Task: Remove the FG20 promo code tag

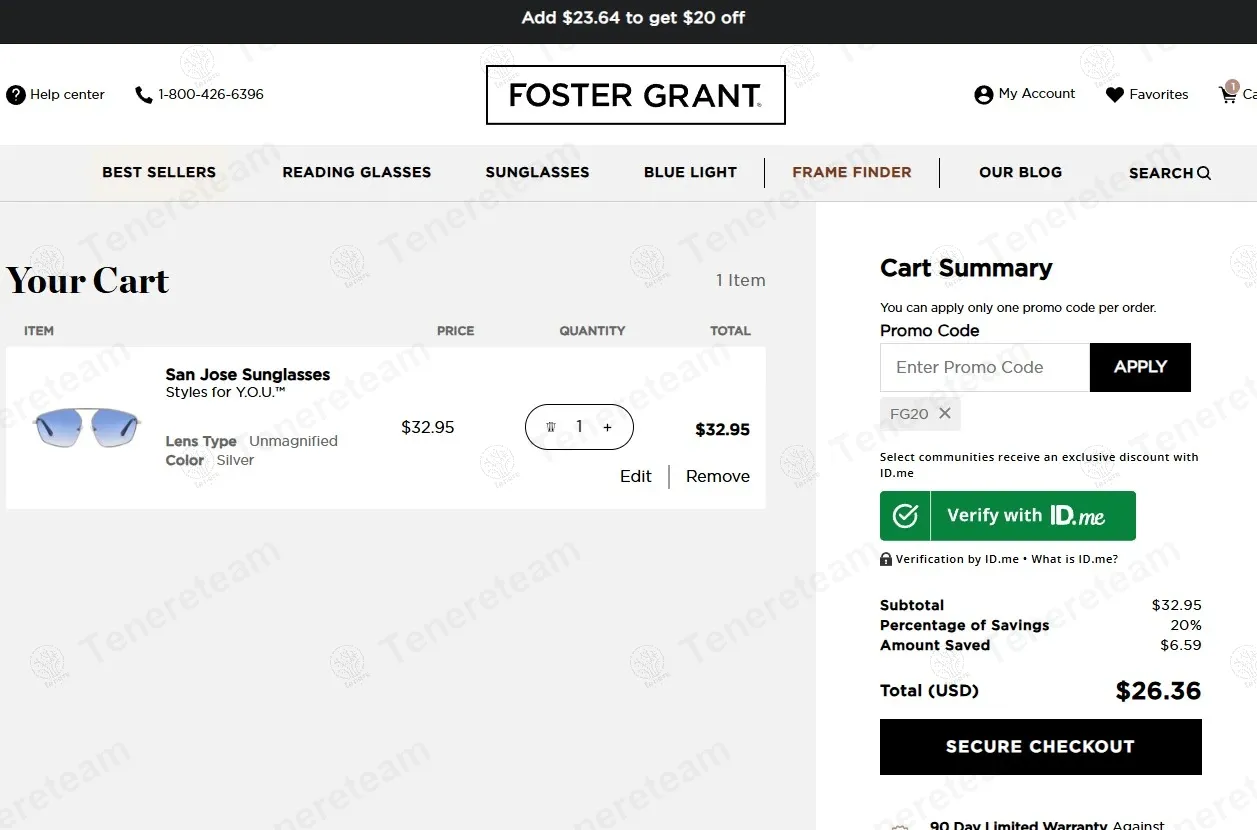Action: 945,413
